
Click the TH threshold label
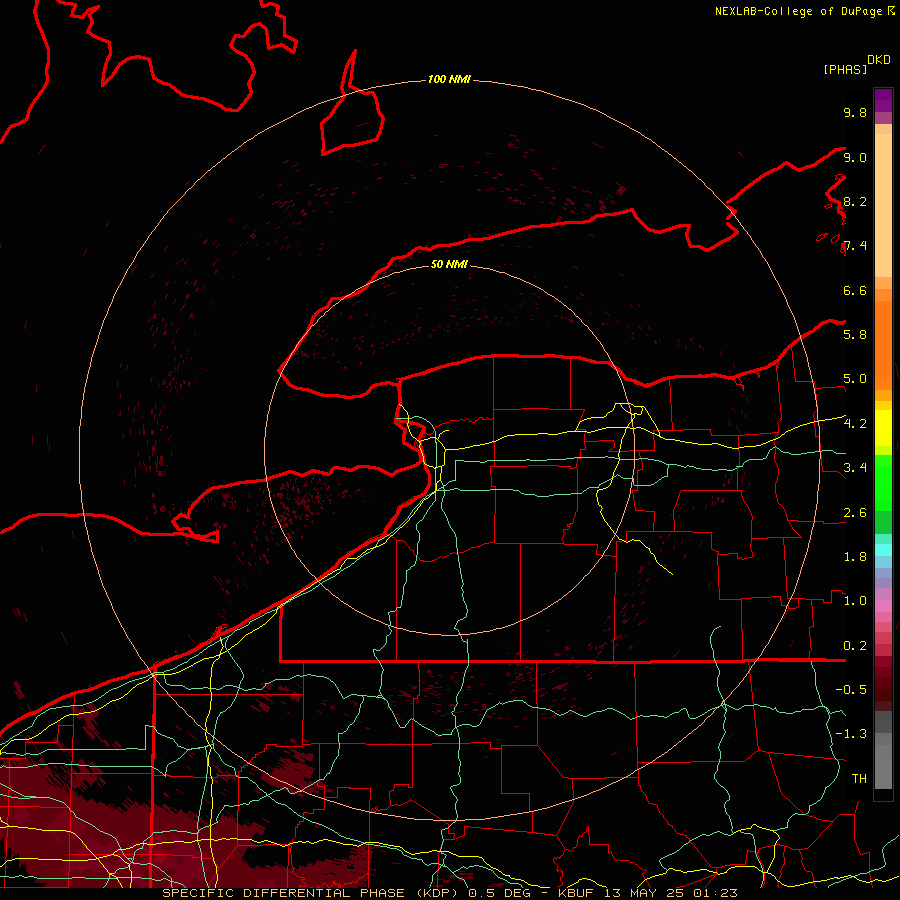[859, 779]
